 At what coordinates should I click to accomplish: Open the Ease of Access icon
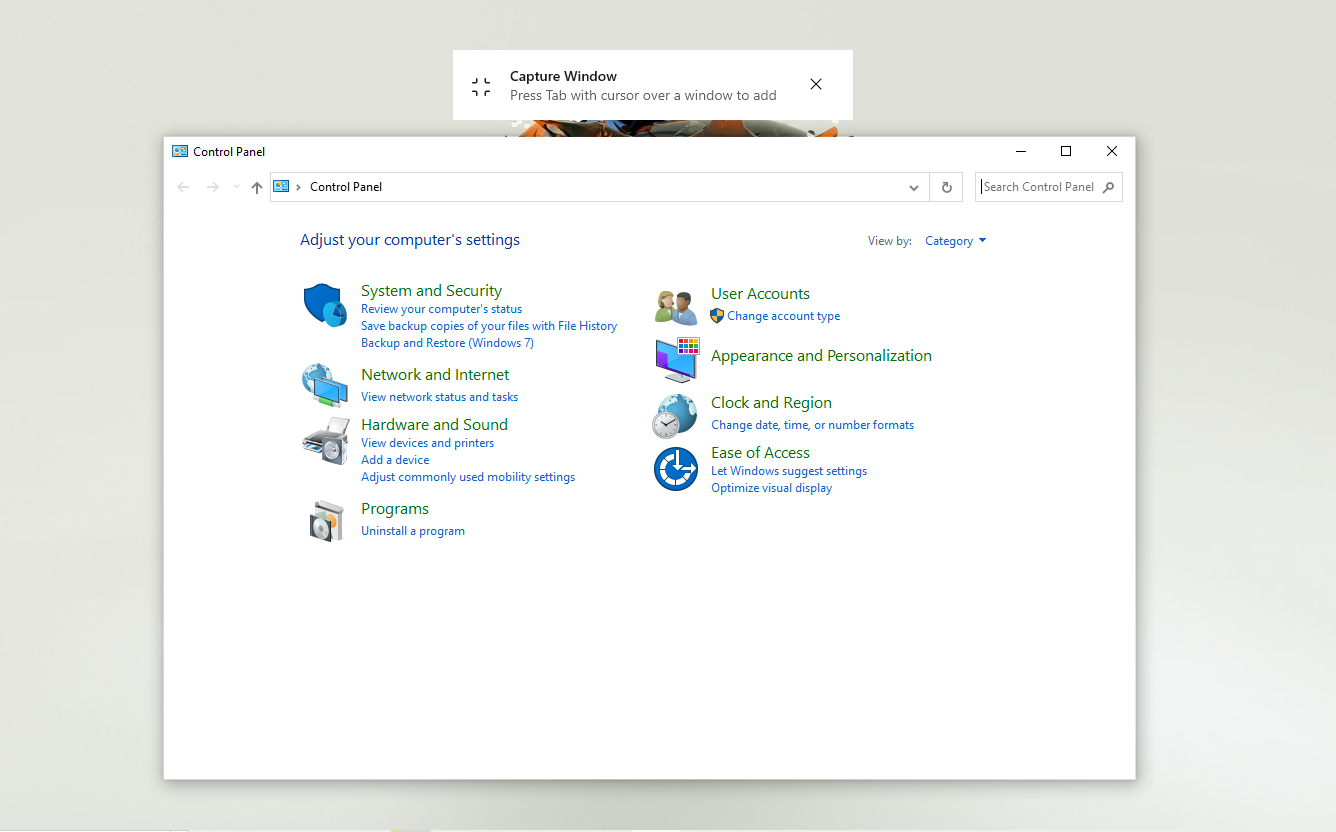(676, 469)
